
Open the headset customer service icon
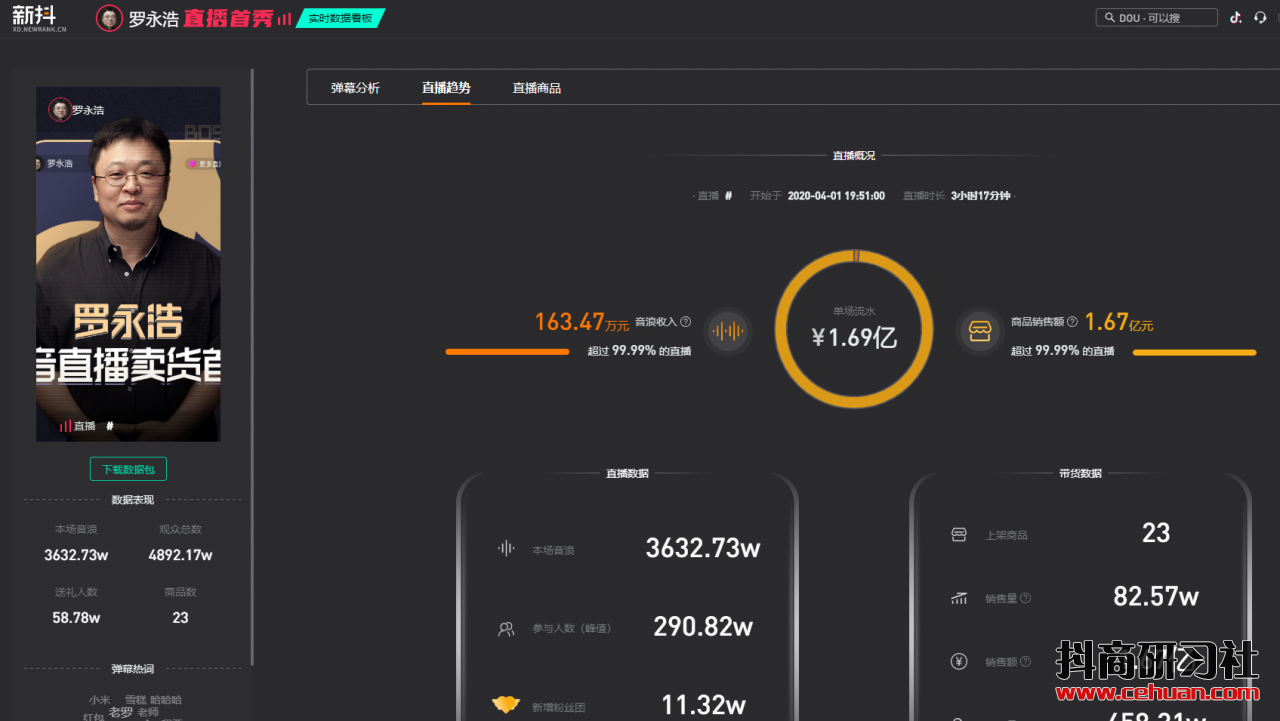coord(1260,18)
